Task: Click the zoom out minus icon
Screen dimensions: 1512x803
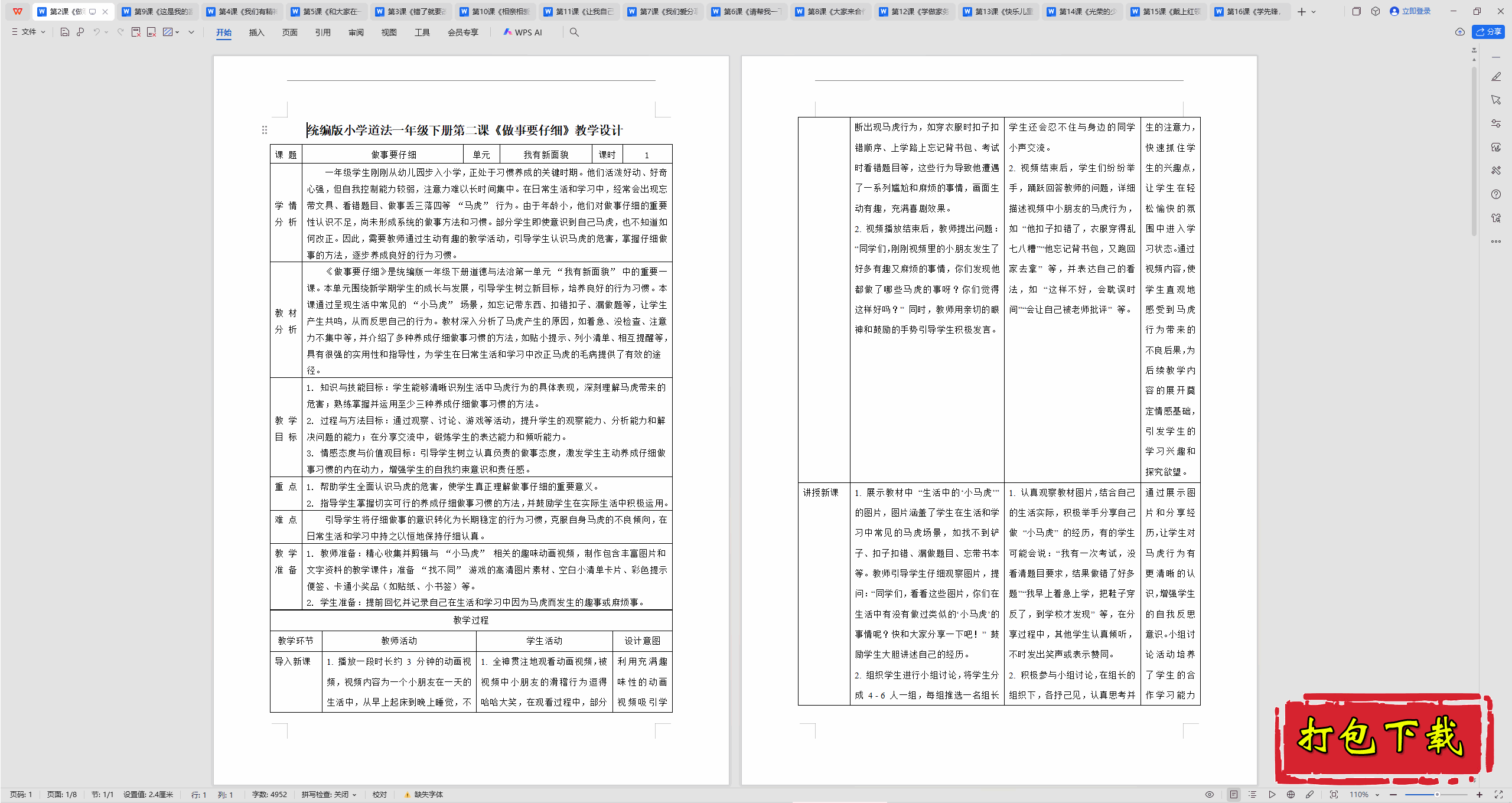Action: 1393,795
